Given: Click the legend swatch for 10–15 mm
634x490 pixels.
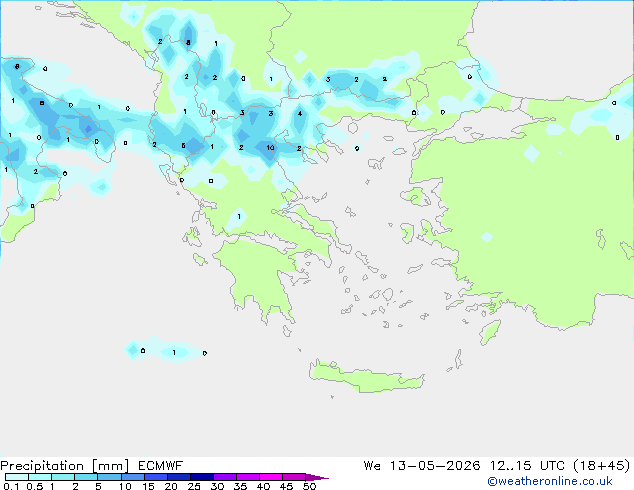Looking at the screenshot, I should coord(132,477).
